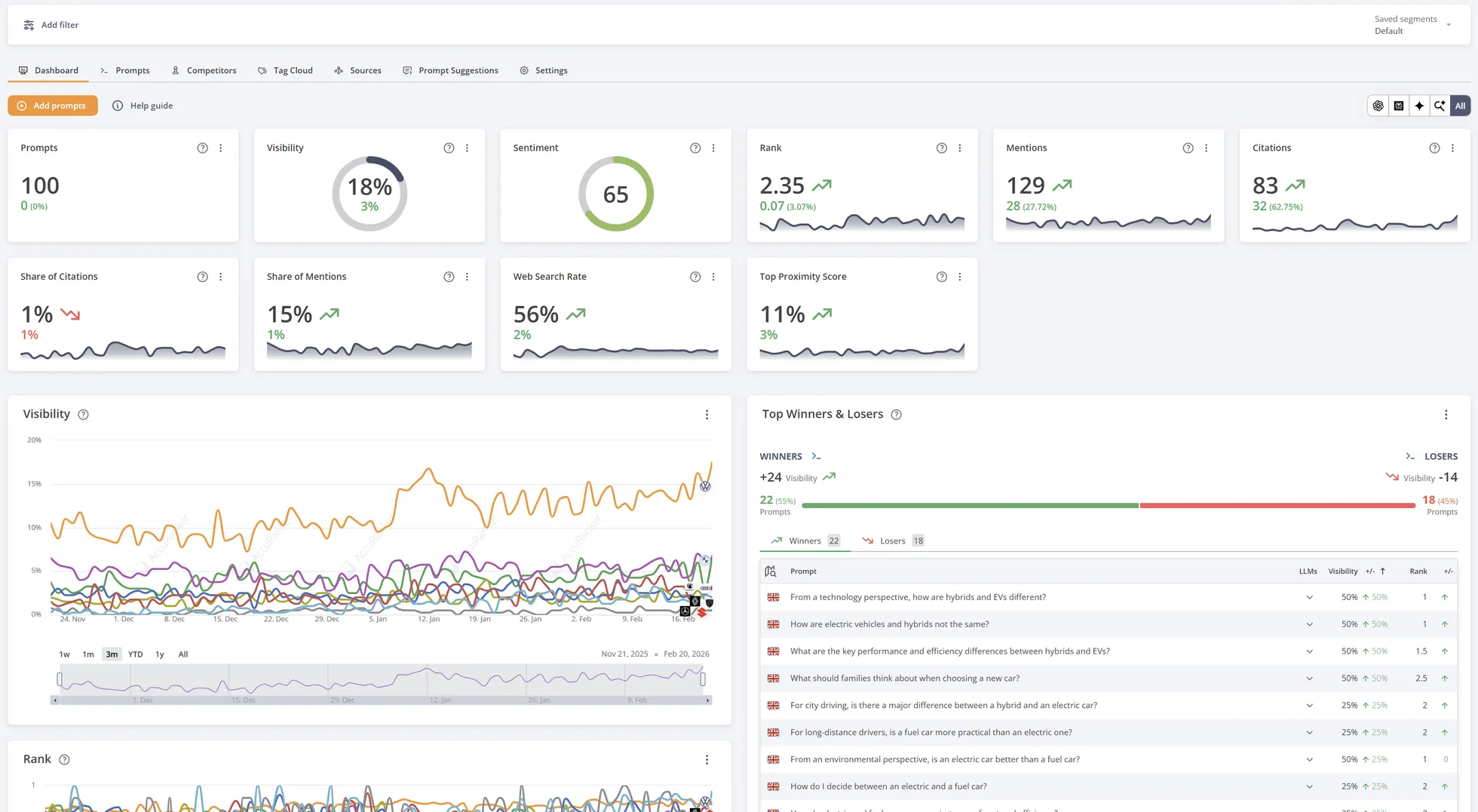Screen dimensions: 1478x812
Task: Open the Rank chart options menu
Action: [707, 759]
